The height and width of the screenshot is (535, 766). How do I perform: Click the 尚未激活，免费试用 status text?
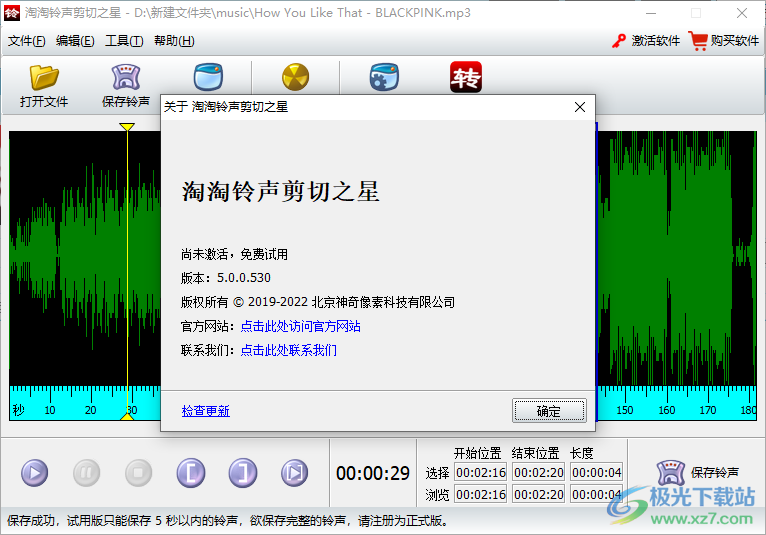[234, 254]
